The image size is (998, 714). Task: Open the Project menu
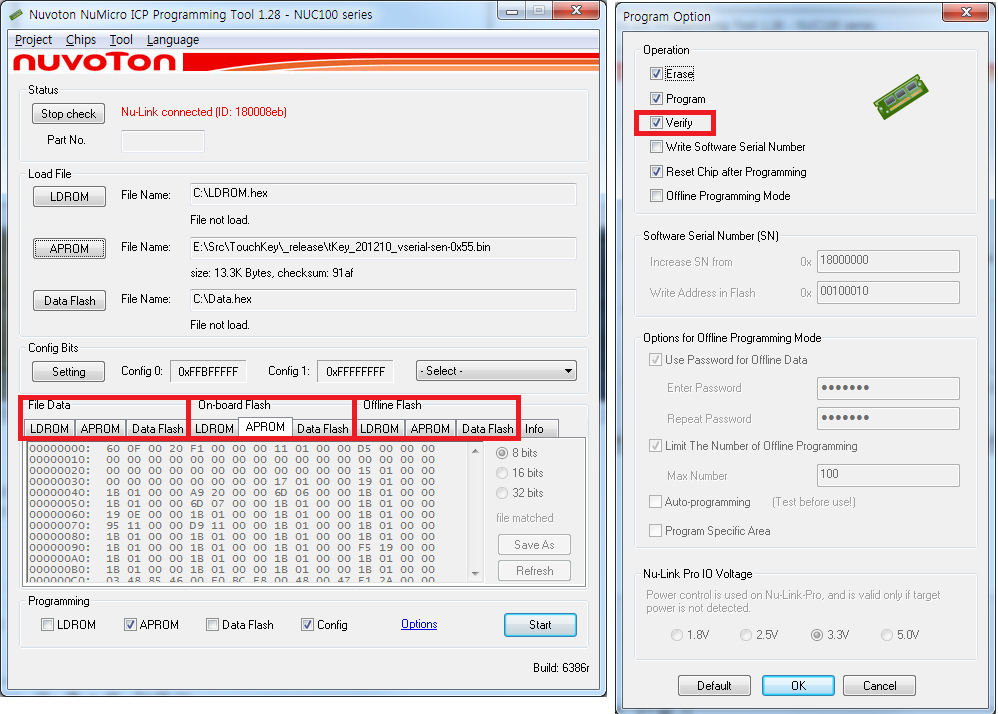33,39
